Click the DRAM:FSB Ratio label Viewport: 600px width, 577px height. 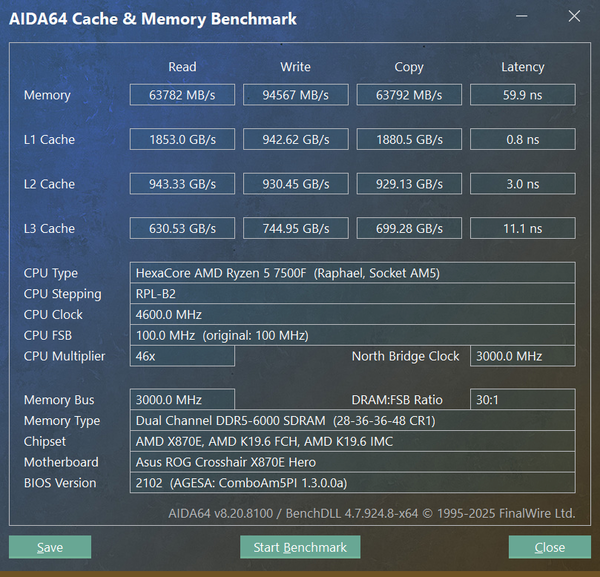click(x=397, y=400)
